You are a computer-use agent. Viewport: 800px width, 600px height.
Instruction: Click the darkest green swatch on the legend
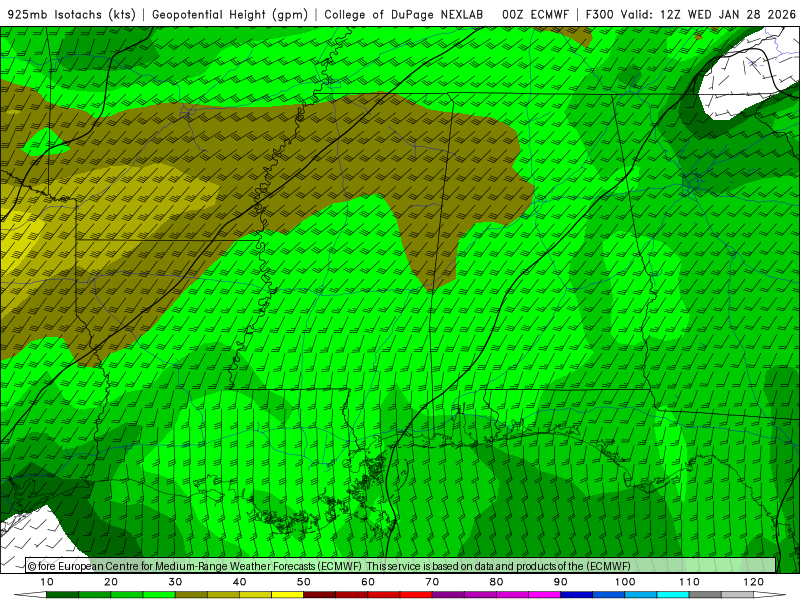(62, 595)
